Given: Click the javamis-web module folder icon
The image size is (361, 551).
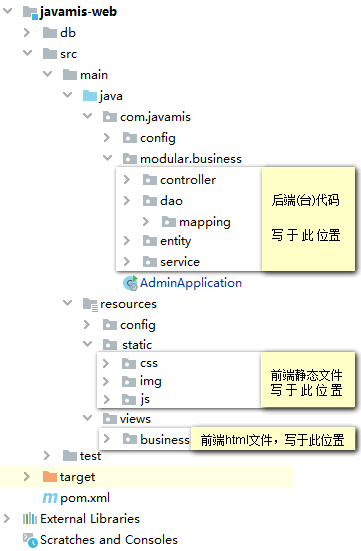Looking at the screenshot, I should [x=30, y=12].
